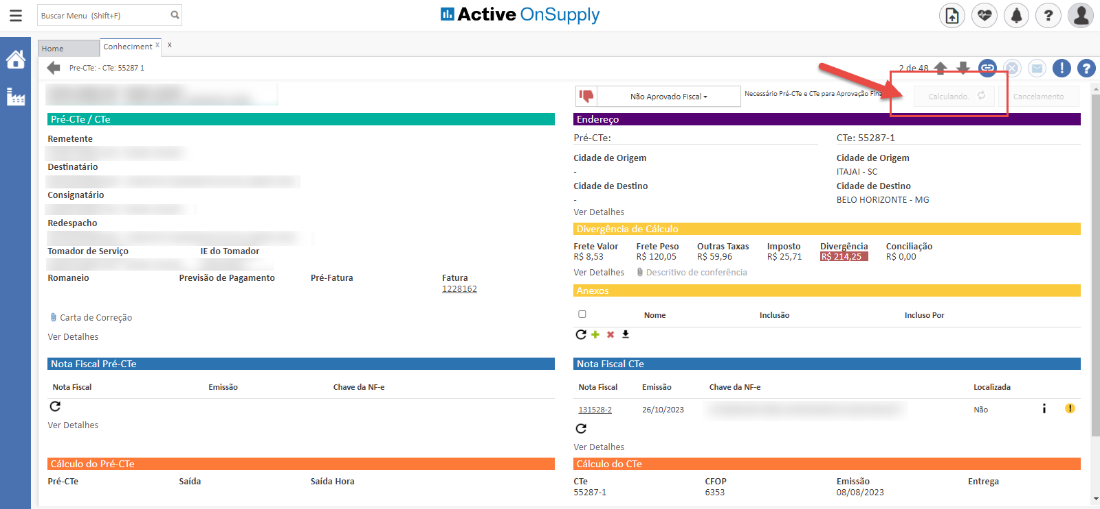Expand Ver Detalhes under Endereço
This screenshot has width=1100, height=509.
coord(598,212)
